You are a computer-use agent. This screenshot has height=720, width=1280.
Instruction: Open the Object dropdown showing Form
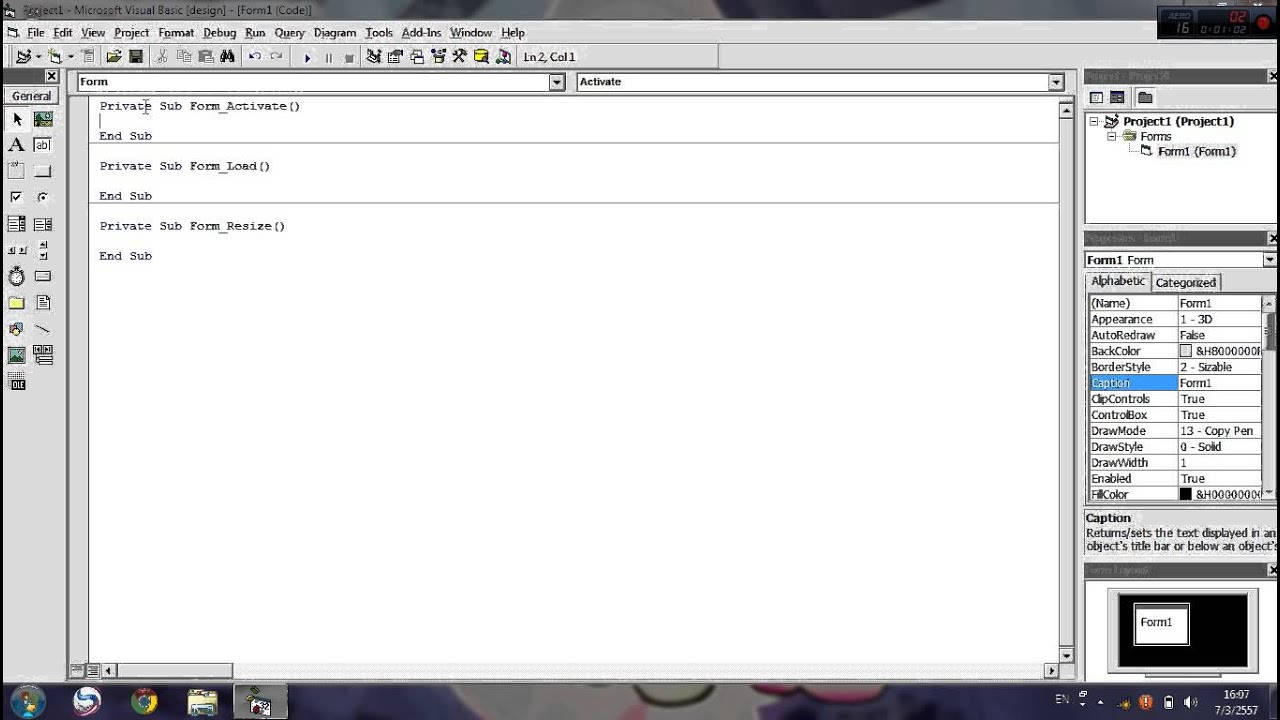pyautogui.click(x=557, y=82)
